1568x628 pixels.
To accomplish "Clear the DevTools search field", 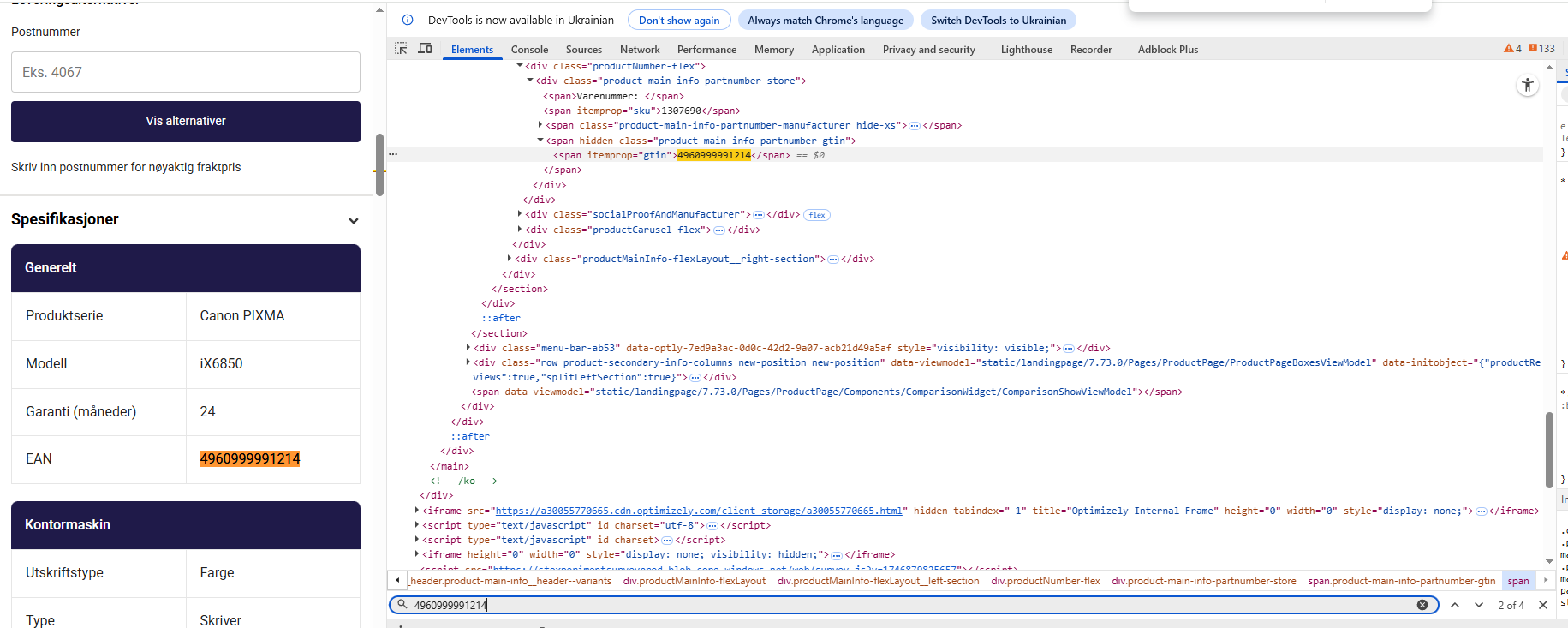I will [1422, 605].
